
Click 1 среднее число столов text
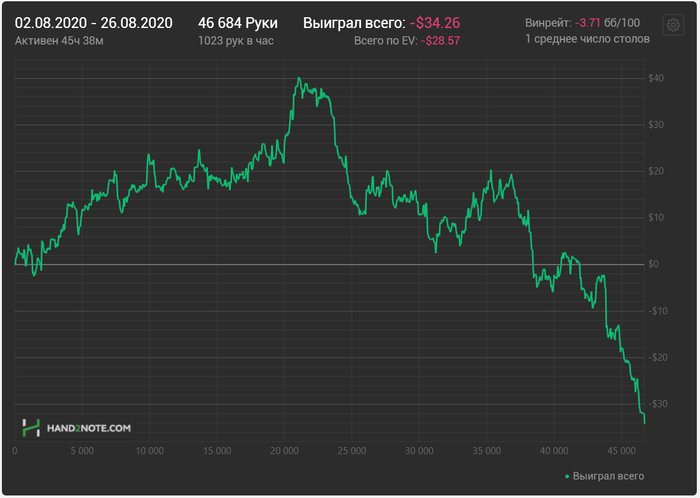(587, 39)
